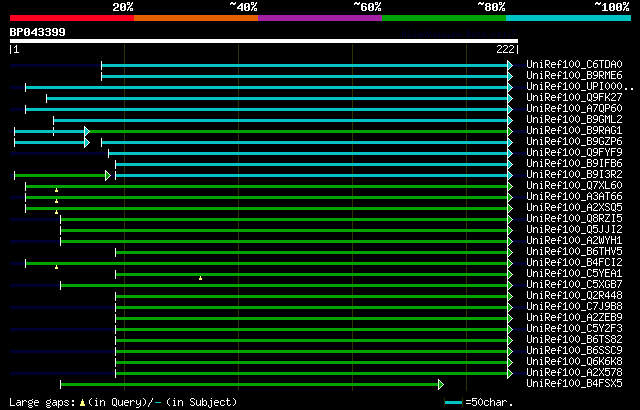
Task: Click arrowhead ending B9RAG1's short cyan segment
Action: click(x=87, y=131)
